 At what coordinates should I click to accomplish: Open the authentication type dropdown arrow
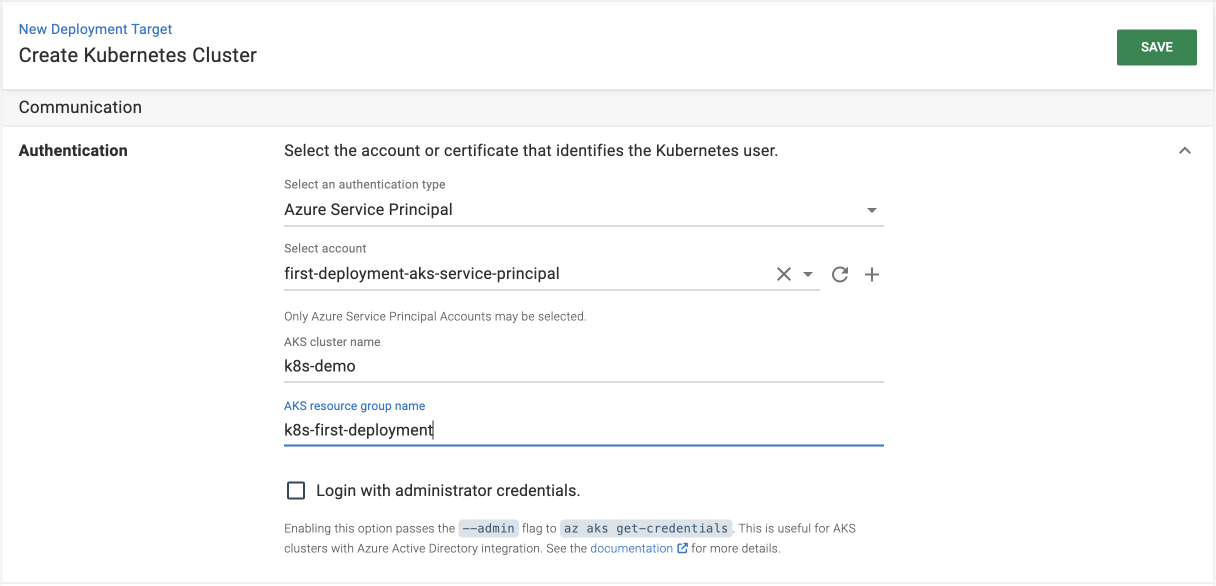pos(871,210)
